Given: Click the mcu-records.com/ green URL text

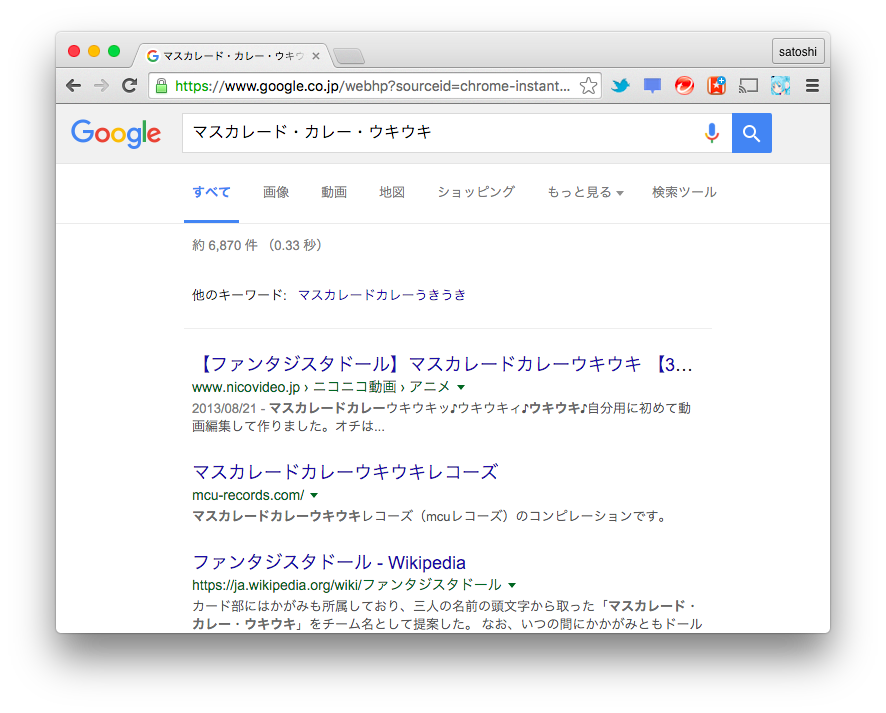Looking at the screenshot, I should pyautogui.click(x=248, y=495).
